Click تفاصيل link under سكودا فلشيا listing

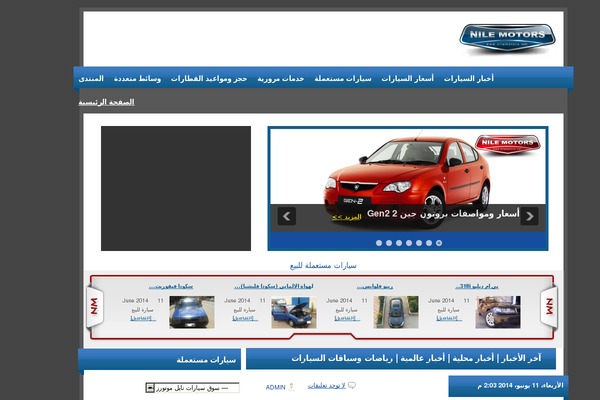(x=245, y=318)
